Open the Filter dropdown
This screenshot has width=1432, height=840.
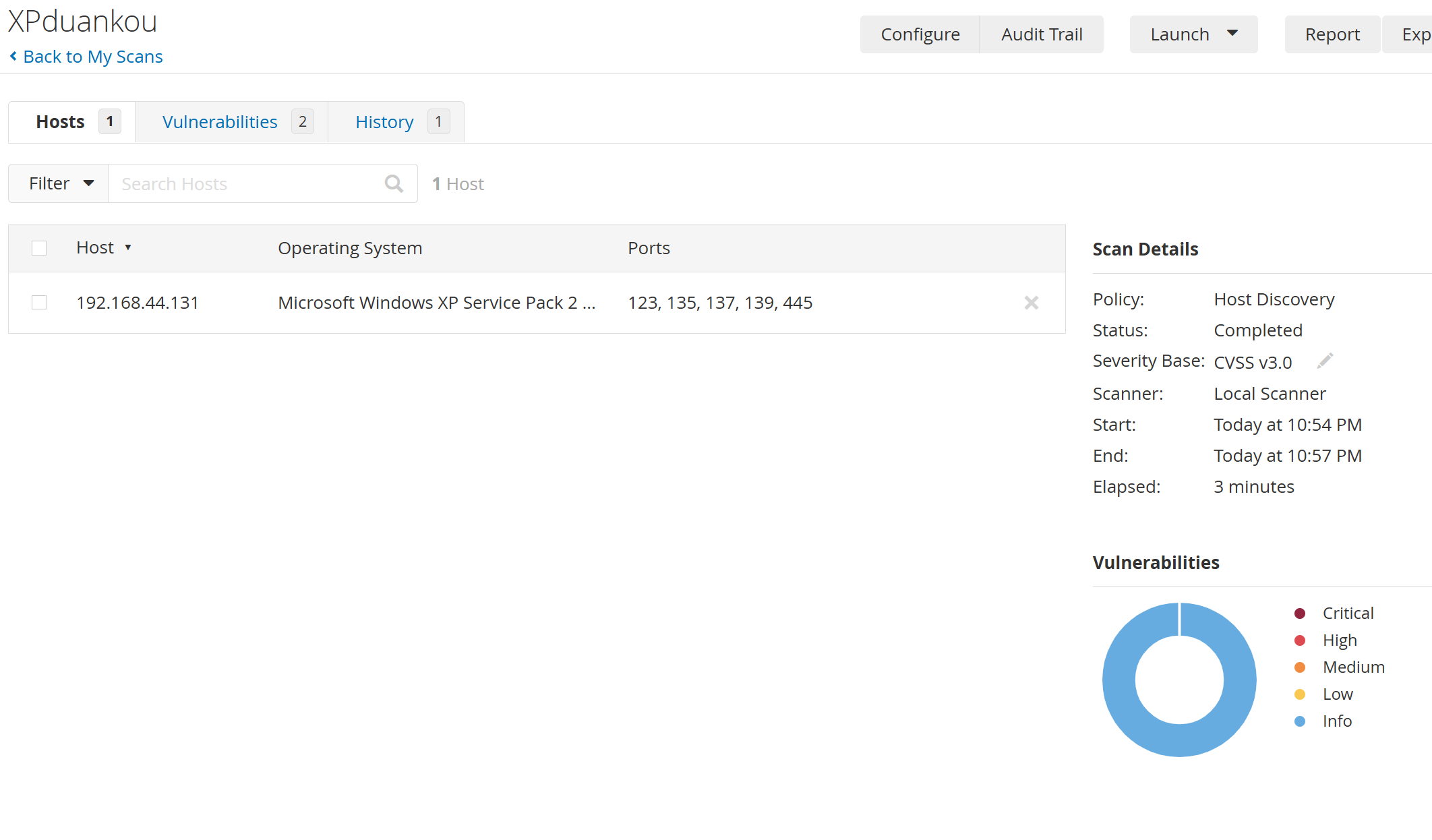pos(59,183)
